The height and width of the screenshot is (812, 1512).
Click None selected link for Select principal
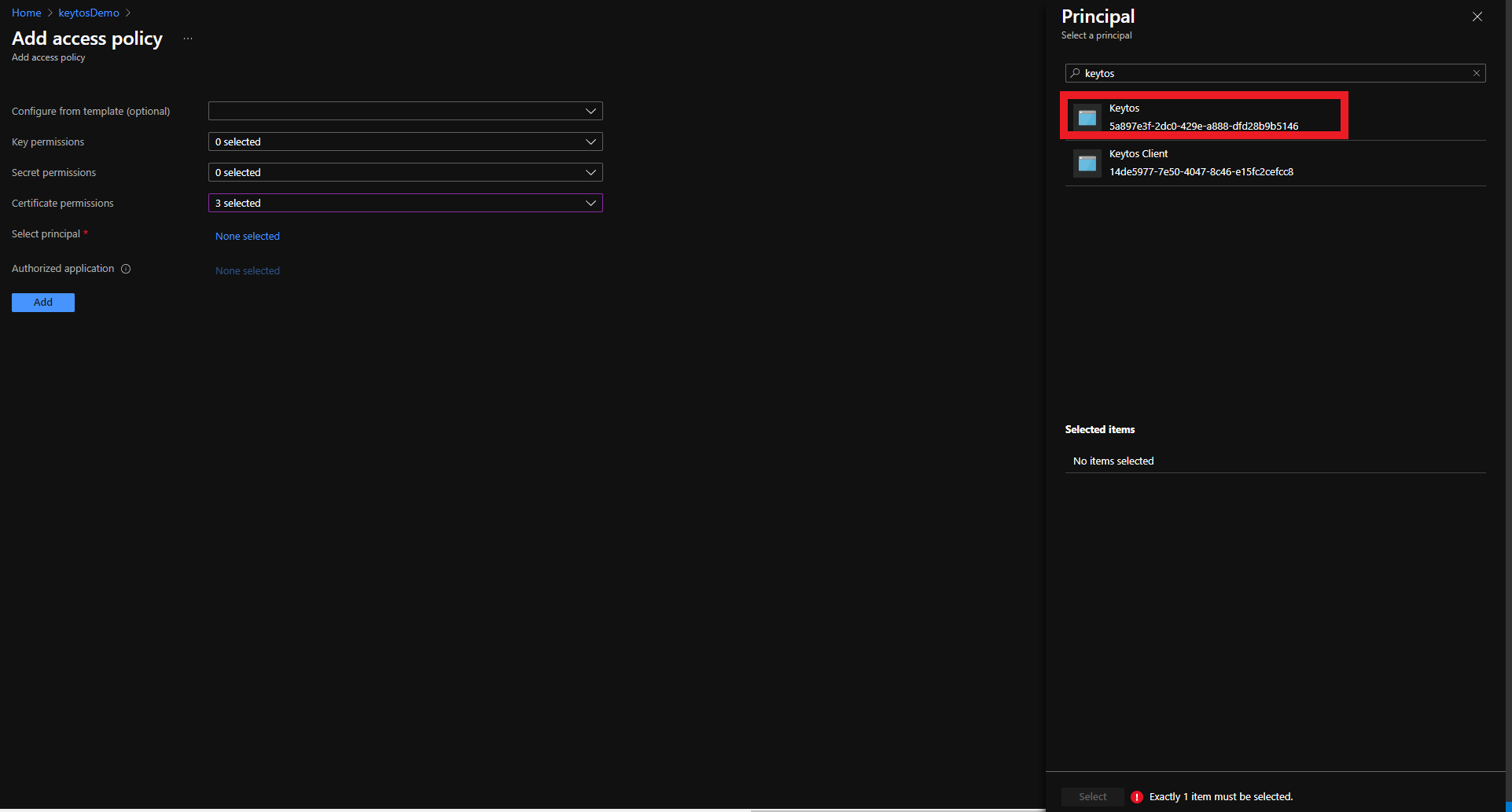(x=248, y=236)
